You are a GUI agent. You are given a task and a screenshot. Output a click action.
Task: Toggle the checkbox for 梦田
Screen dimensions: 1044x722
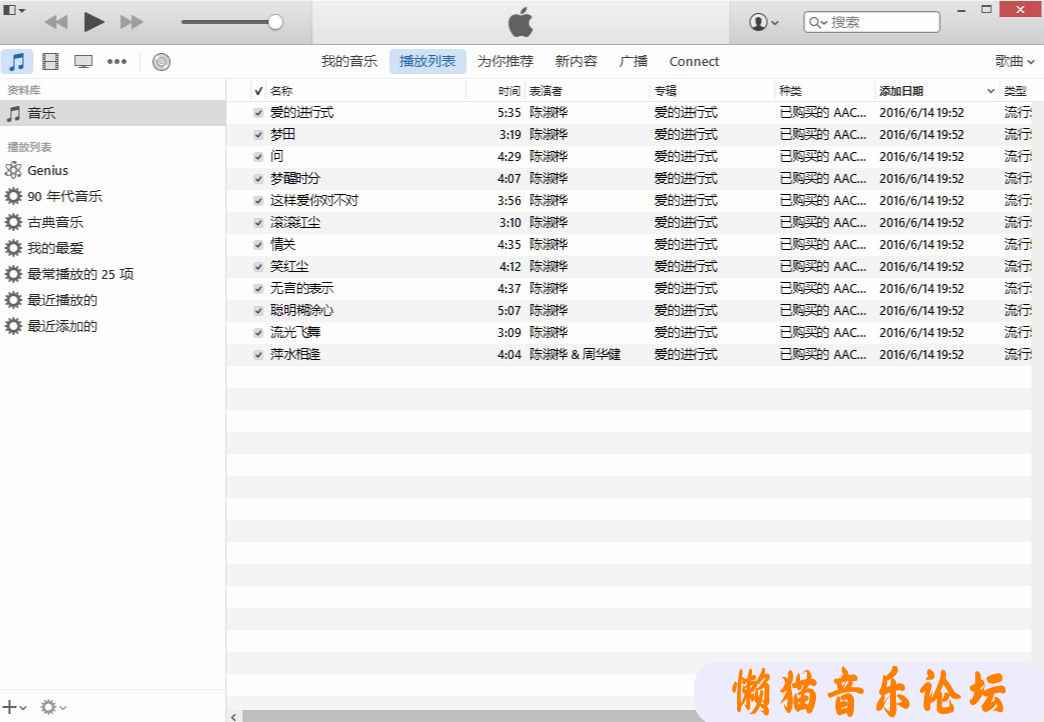coord(259,135)
